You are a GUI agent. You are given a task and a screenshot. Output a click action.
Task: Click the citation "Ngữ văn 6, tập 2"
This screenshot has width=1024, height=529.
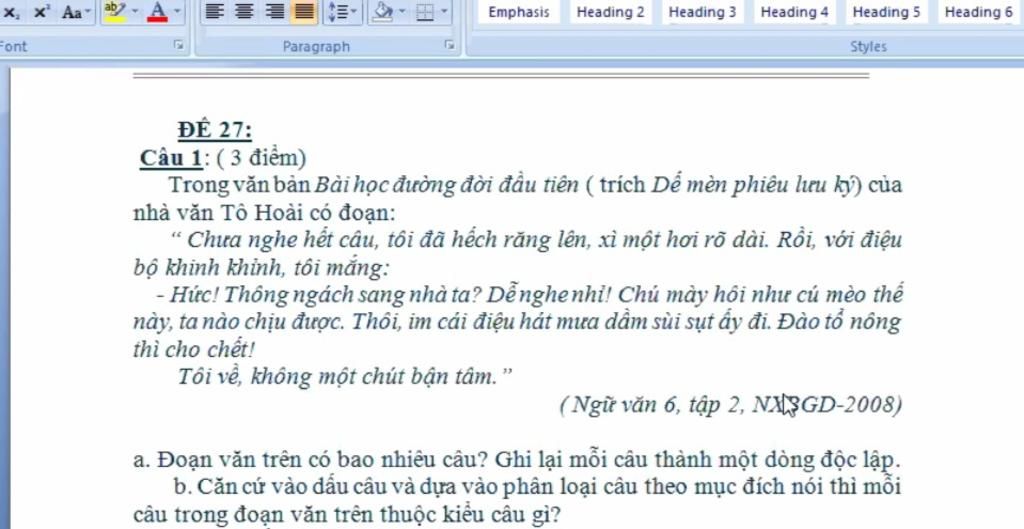point(656,405)
